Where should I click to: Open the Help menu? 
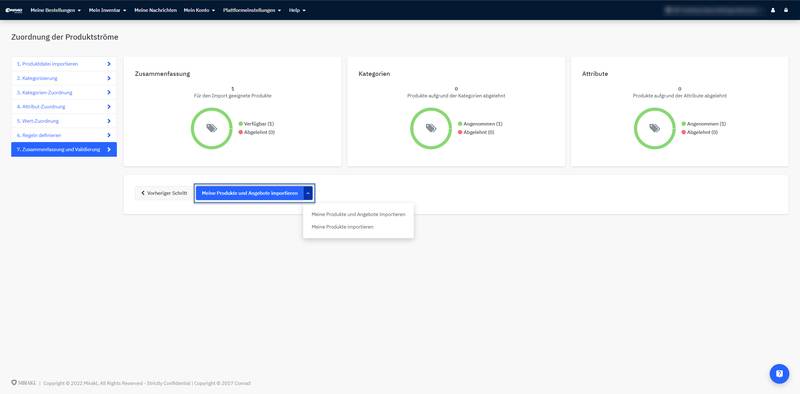[x=297, y=10]
